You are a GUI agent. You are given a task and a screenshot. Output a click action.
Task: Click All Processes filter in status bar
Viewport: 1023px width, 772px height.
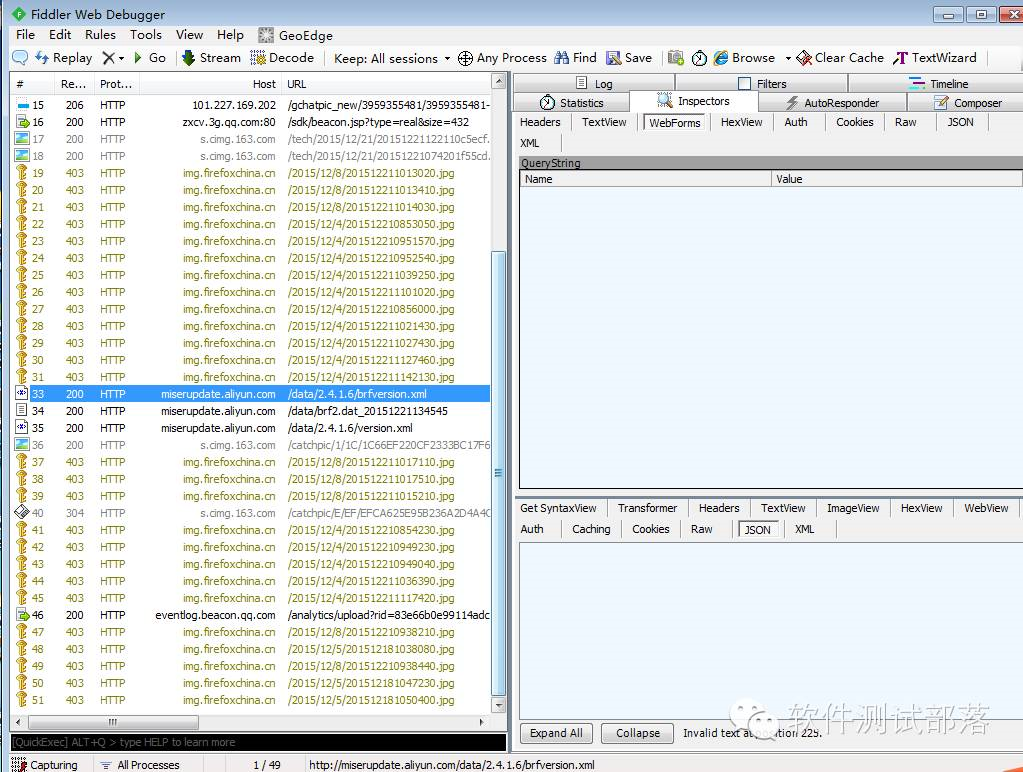click(140, 764)
